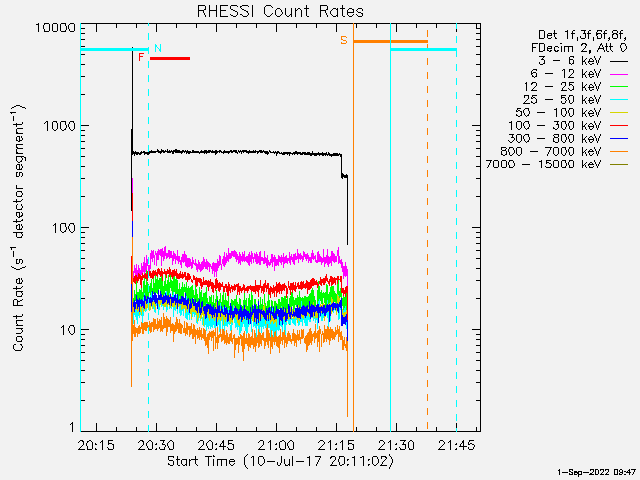Viewport: 640px width, 480px height.
Task: Click the red flare interval bar
Action: click(170, 59)
